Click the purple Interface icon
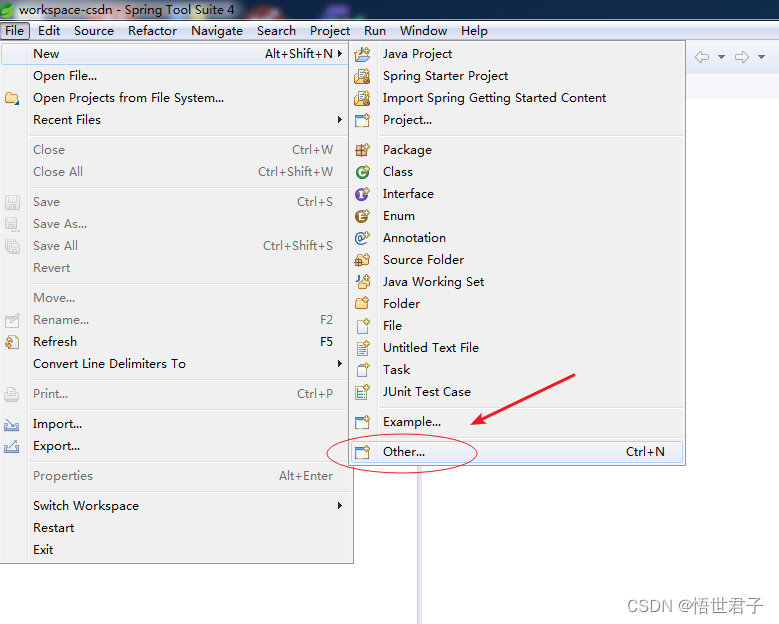This screenshot has height=624, width=779. (x=362, y=194)
